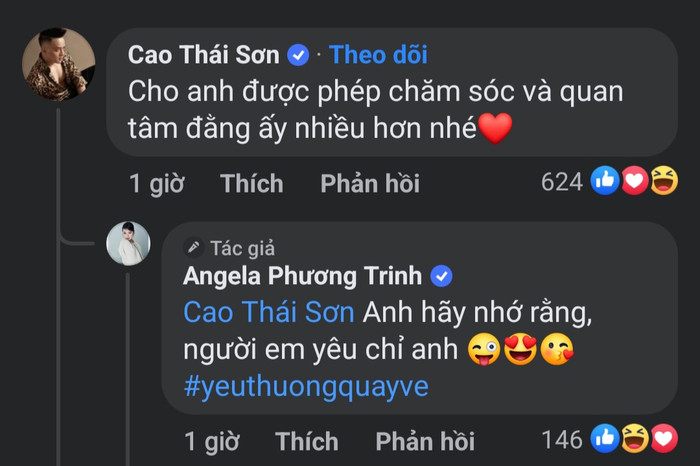Click the haha reaction icon on first comment
This screenshot has width=700, height=466.
click(x=662, y=181)
